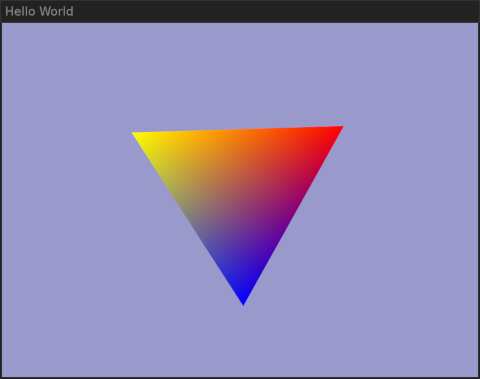The image size is (480, 379).
Task: Click the bottom border of the window
Action: click(240, 378)
